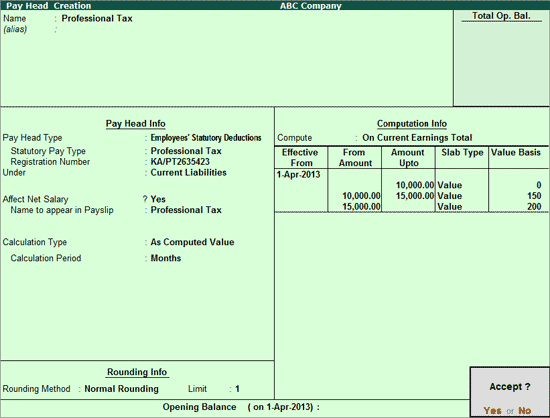Click the Amount Upto column header
This screenshot has width=550, height=418.
coord(408,158)
